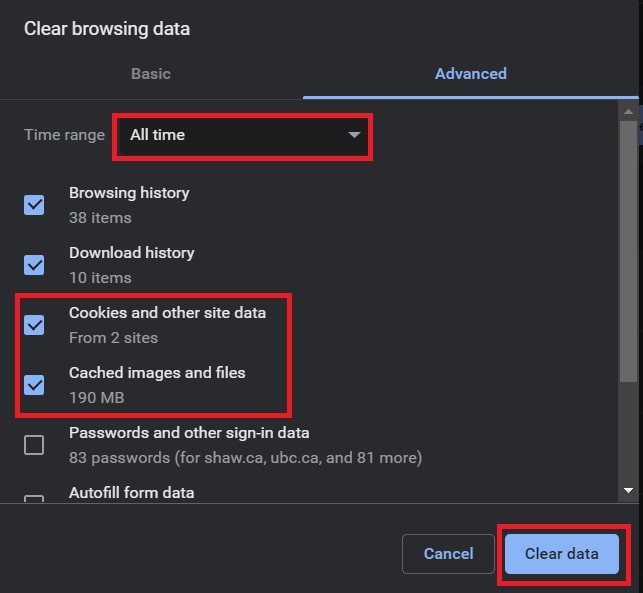Click the Cookies and other site data label

(x=167, y=313)
